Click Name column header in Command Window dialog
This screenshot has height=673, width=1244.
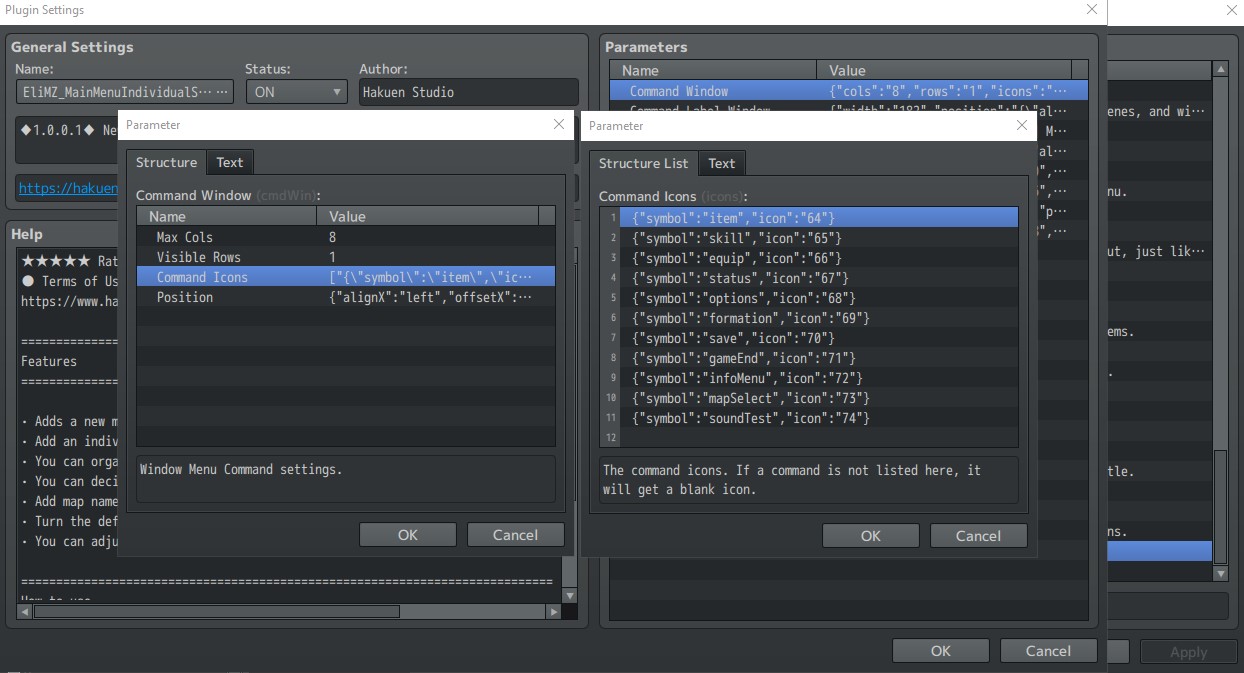tap(227, 216)
